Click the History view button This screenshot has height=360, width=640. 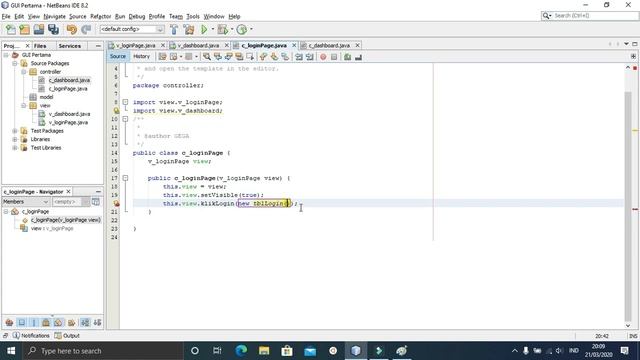point(141,56)
